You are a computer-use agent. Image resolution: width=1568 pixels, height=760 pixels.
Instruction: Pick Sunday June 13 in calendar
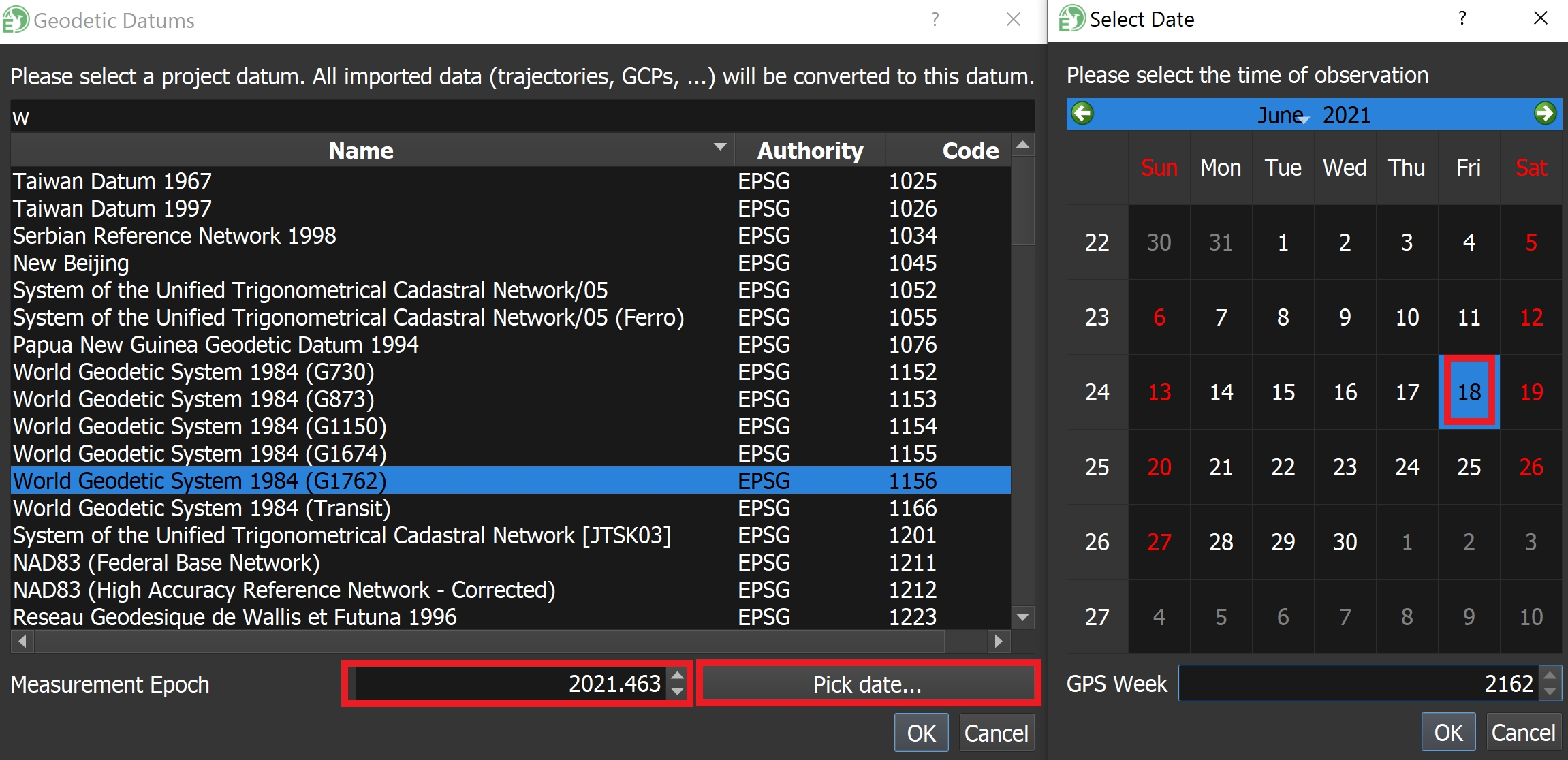tap(1159, 392)
